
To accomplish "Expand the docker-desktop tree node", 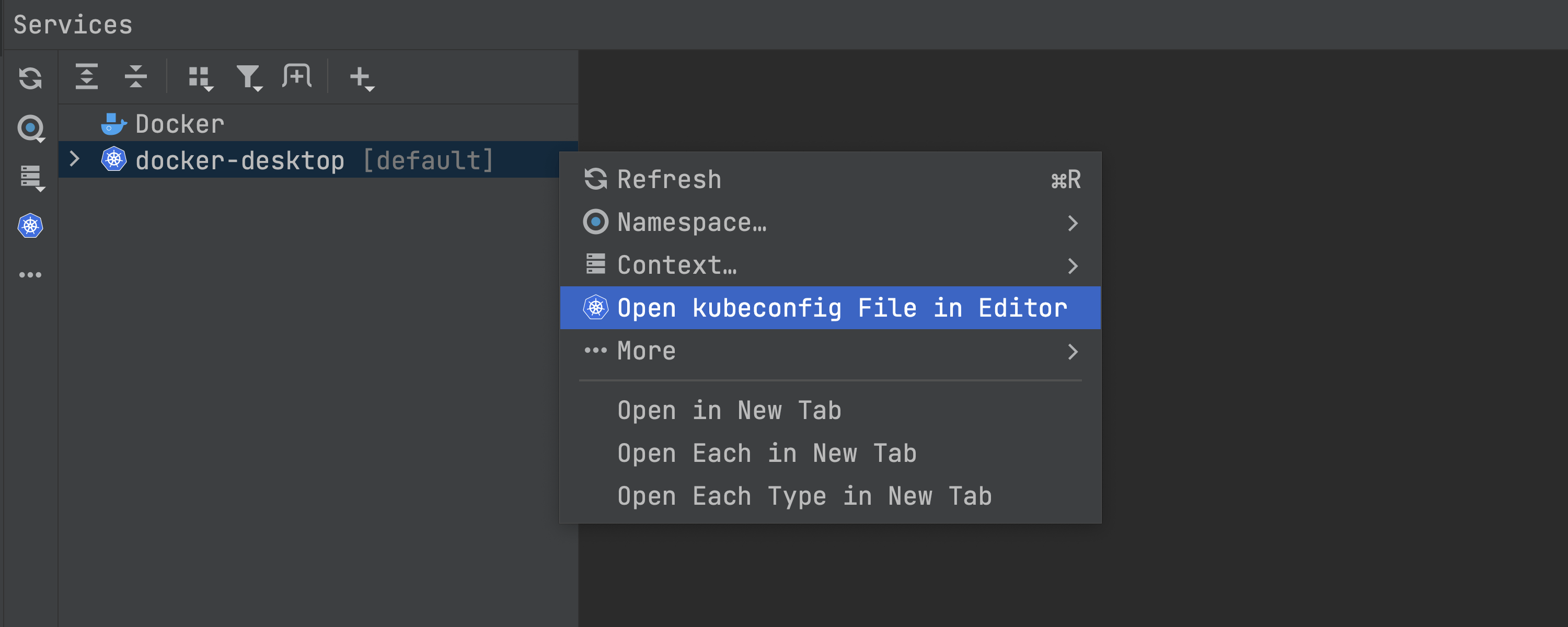I will (74, 159).
